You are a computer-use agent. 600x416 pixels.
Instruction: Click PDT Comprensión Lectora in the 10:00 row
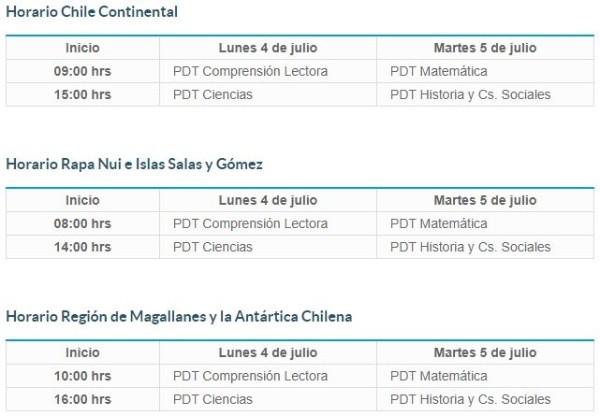pos(250,376)
